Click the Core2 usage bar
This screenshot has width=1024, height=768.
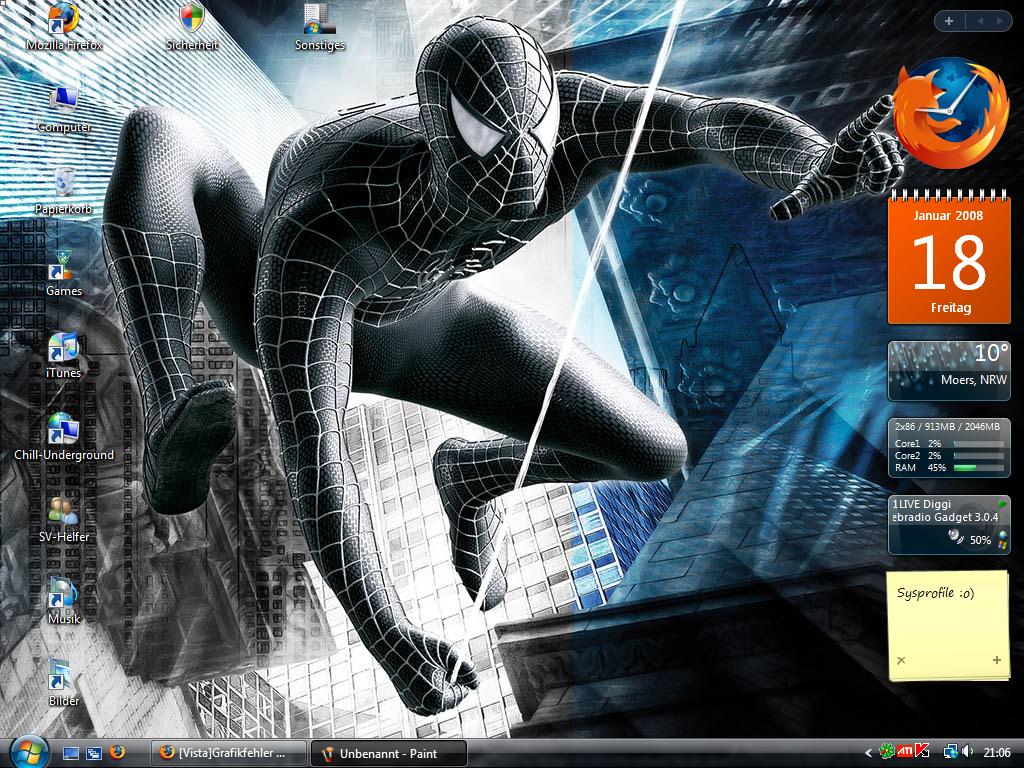pyautogui.click(x=978, y=456)
